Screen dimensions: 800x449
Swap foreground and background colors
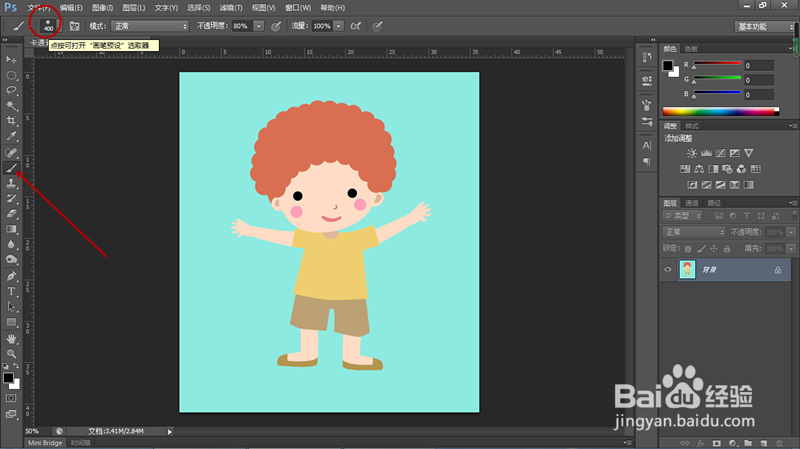(x=16, y=366)
